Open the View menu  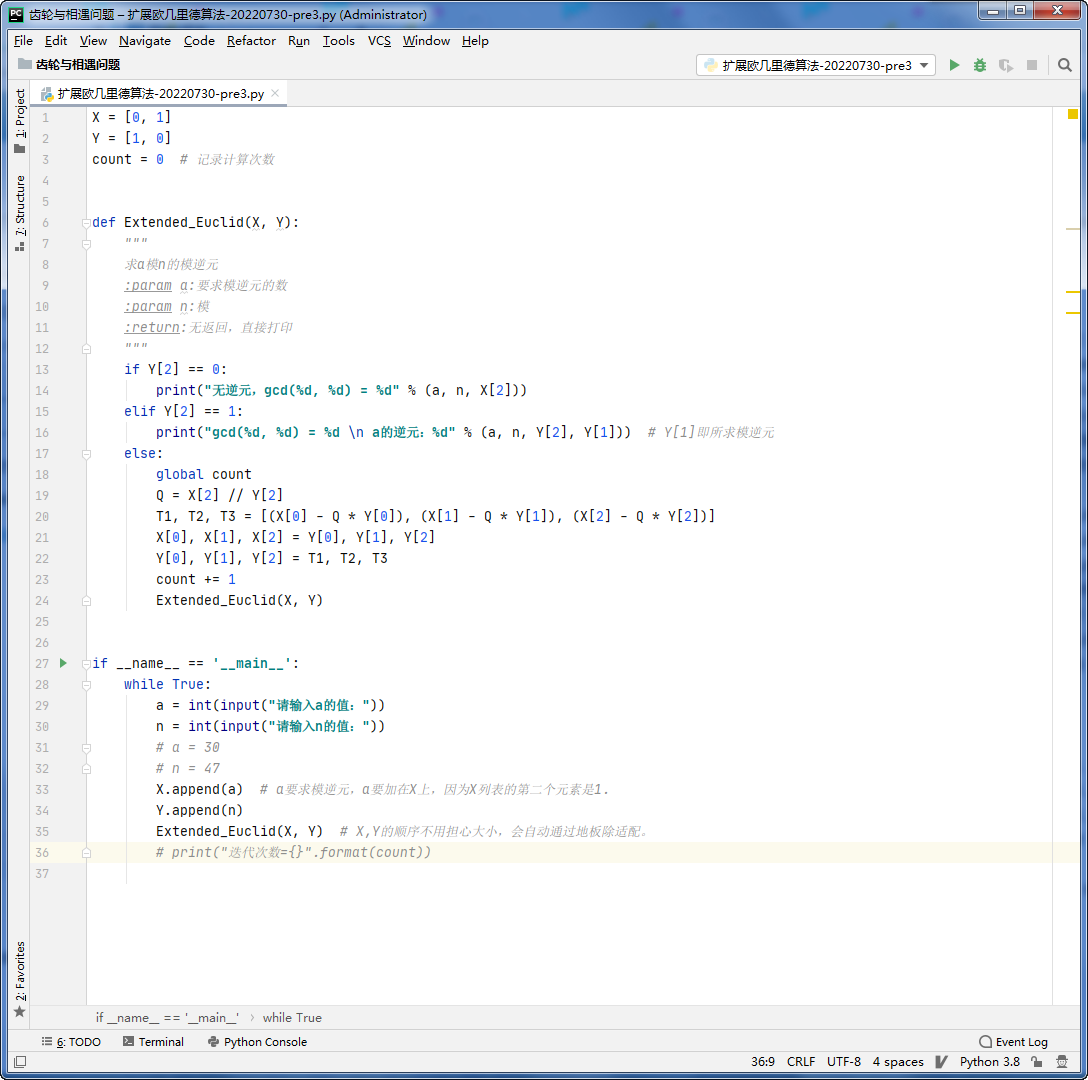pos(93,41)
